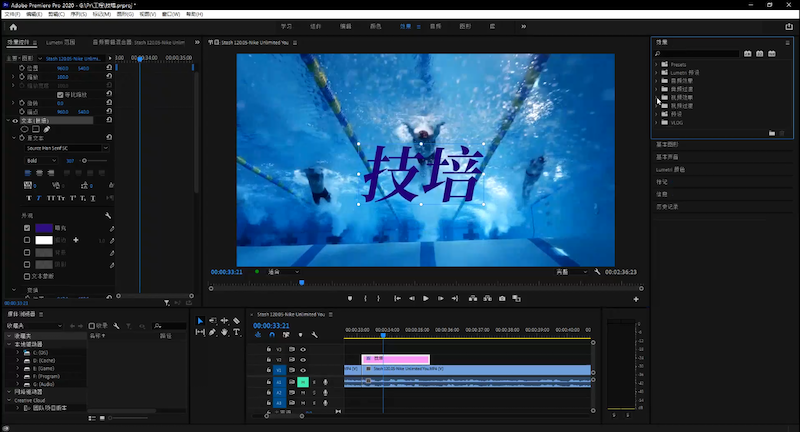Viewport: 800px width, 432px height.
Task: Click the purple fill color swatch
Action: (44, 228)
